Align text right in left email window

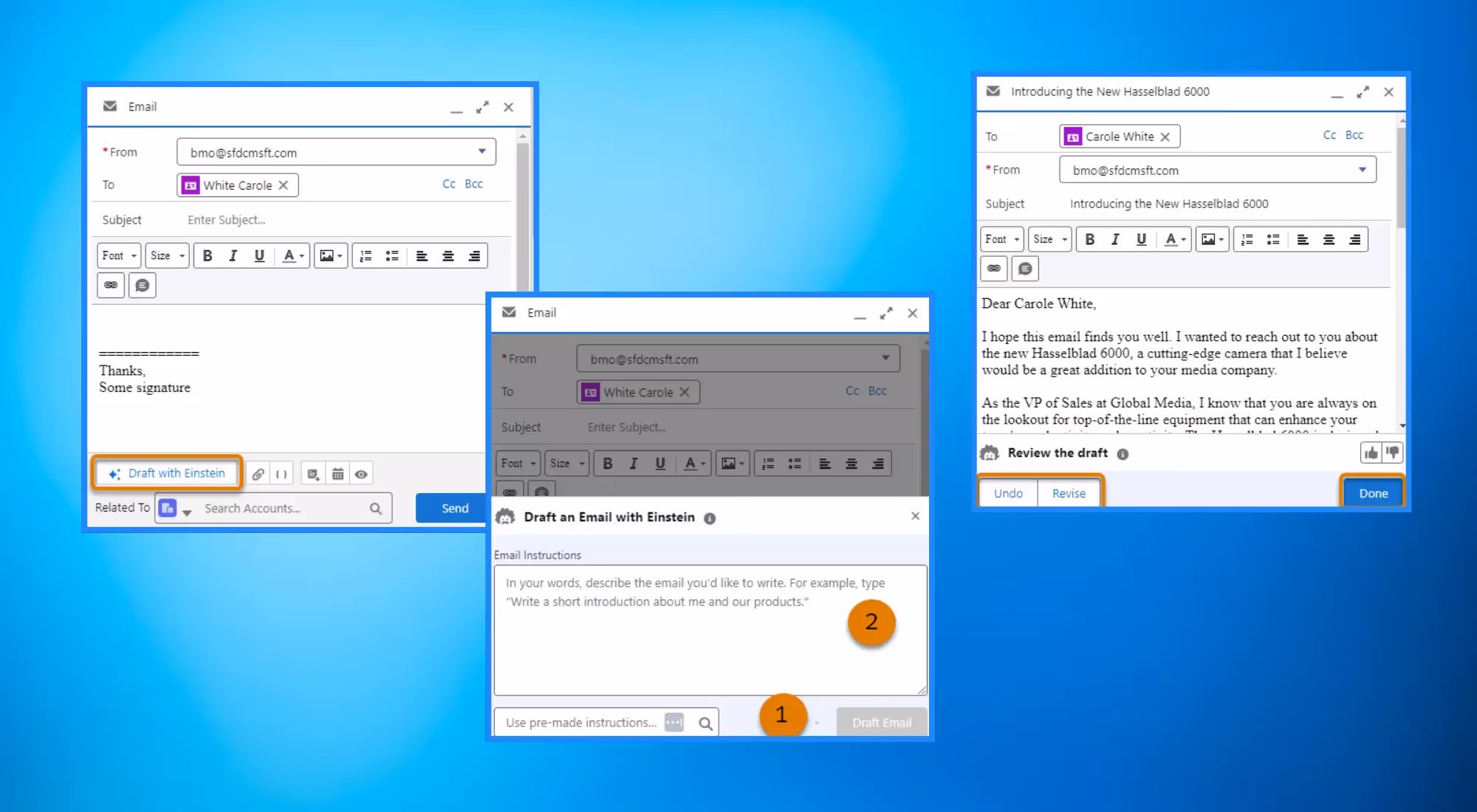click(474, 255)
